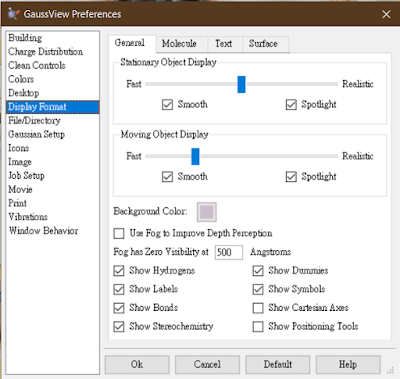
Task: Click the Ok button
Action: click(x=137, y=364)
